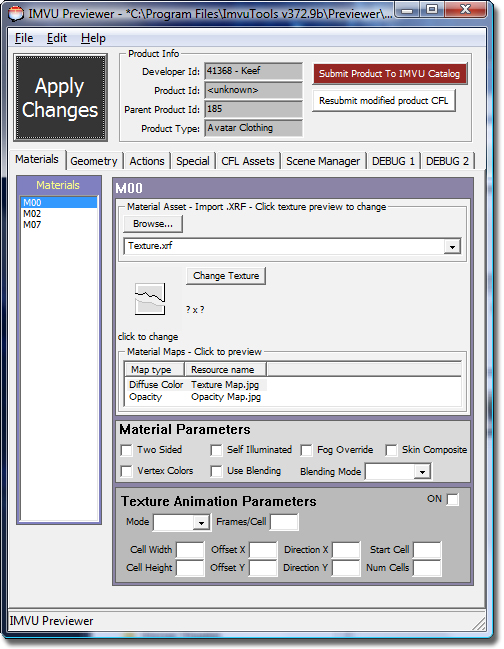Open the Special tab
This screenshot has width=504, height=649.
pos(193,161)
